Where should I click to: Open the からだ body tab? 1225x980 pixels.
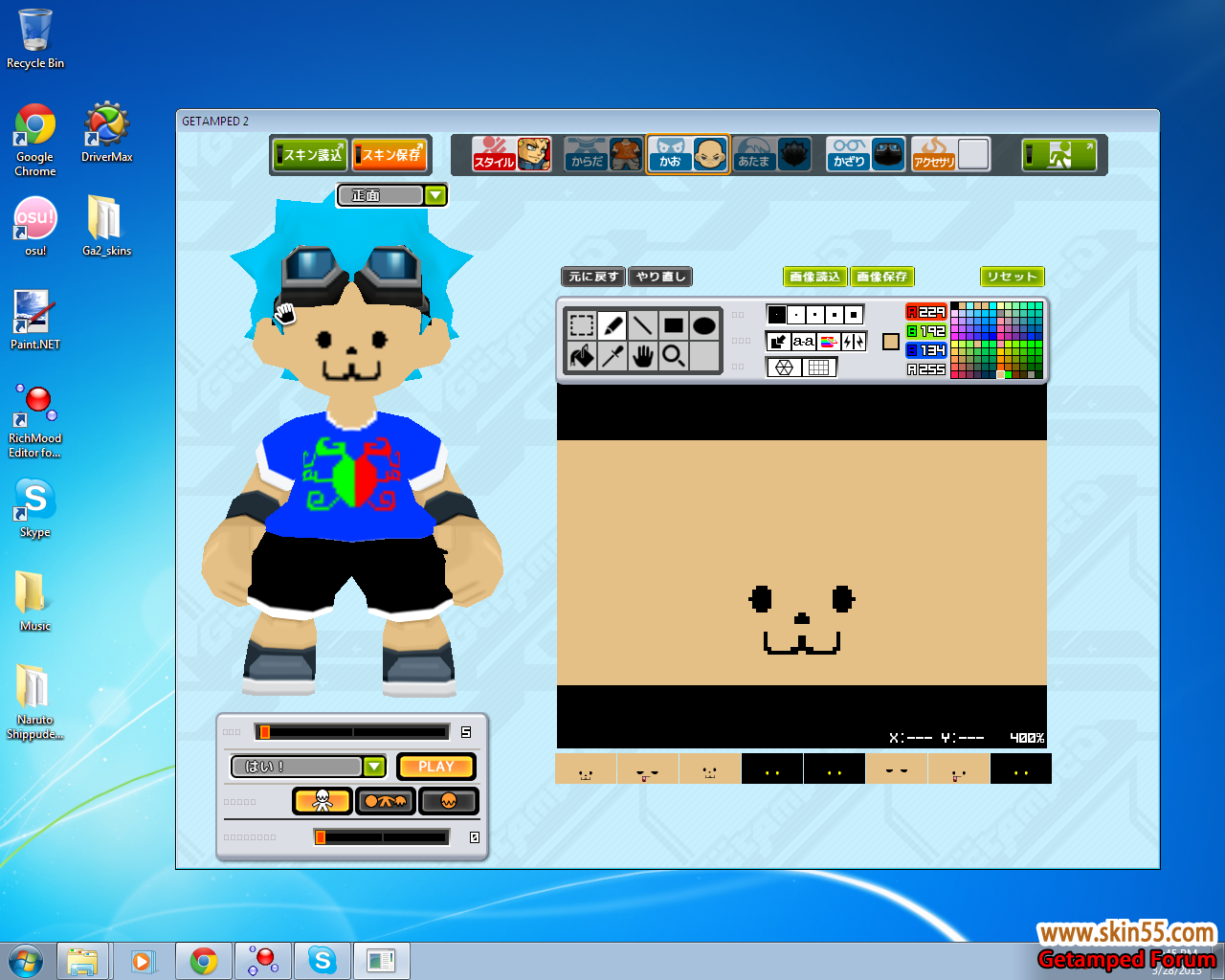(x=603, y=154)
